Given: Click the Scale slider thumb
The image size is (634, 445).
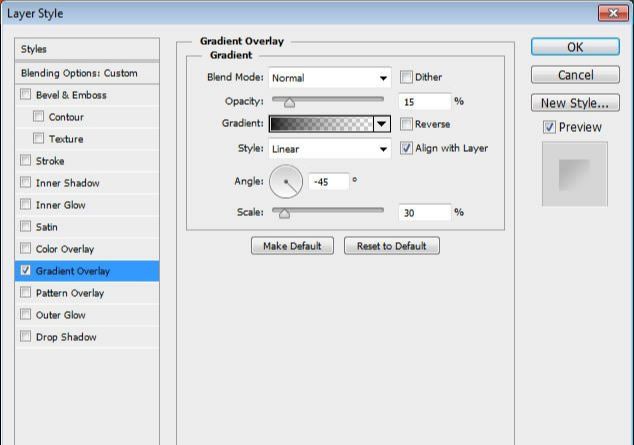Looking at the screenshot, I should tap(284, 213).
